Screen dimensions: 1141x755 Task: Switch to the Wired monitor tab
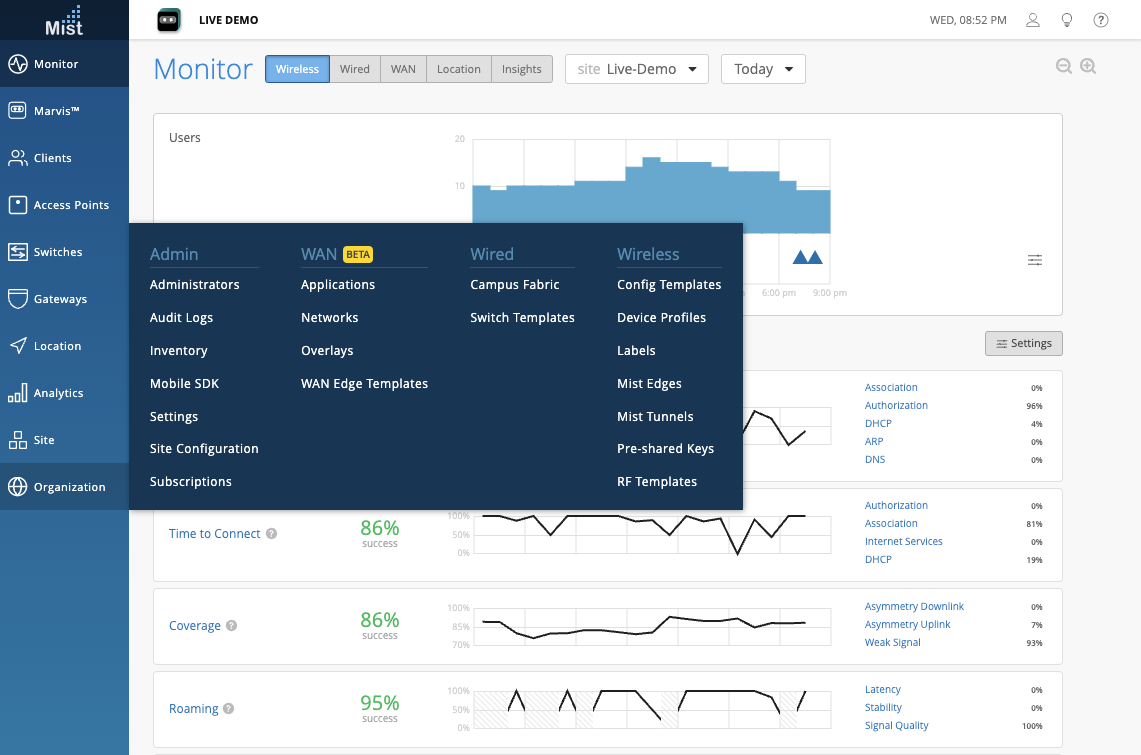point(354,69)
